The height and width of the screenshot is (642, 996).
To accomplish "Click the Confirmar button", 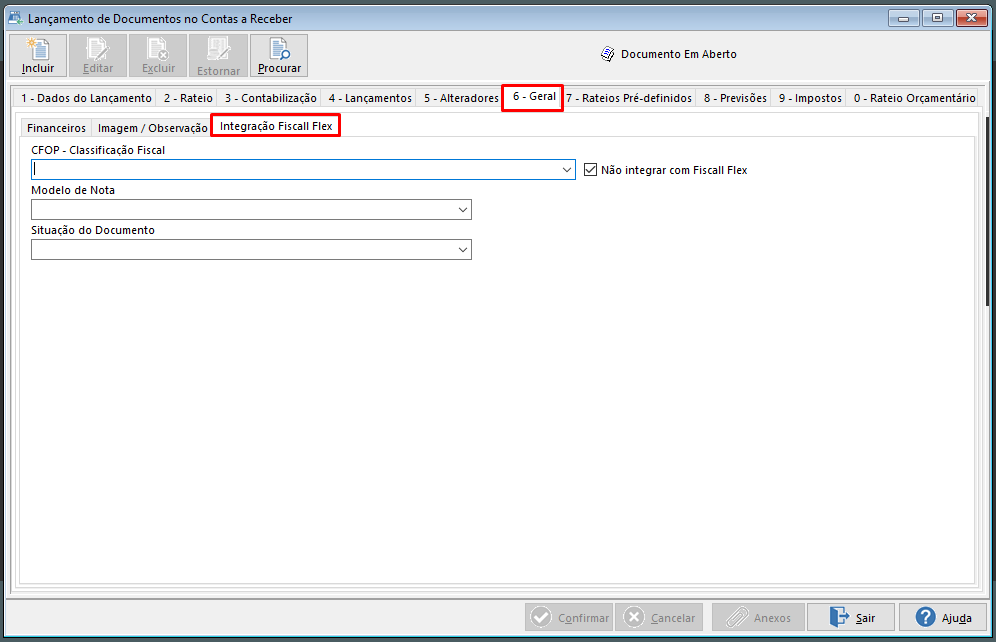I will pos(569,617).
